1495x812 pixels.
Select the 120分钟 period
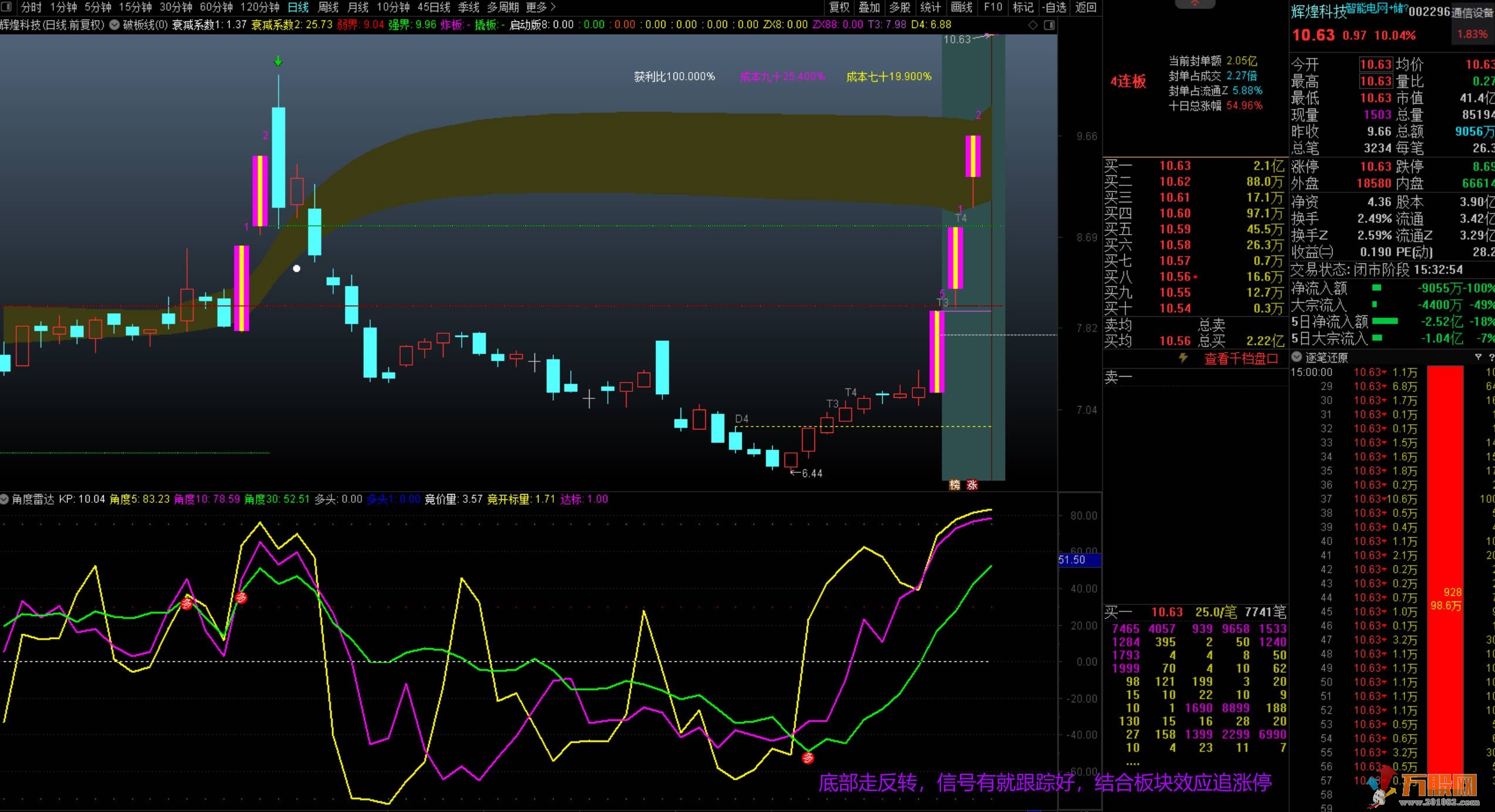pos(259,7)
